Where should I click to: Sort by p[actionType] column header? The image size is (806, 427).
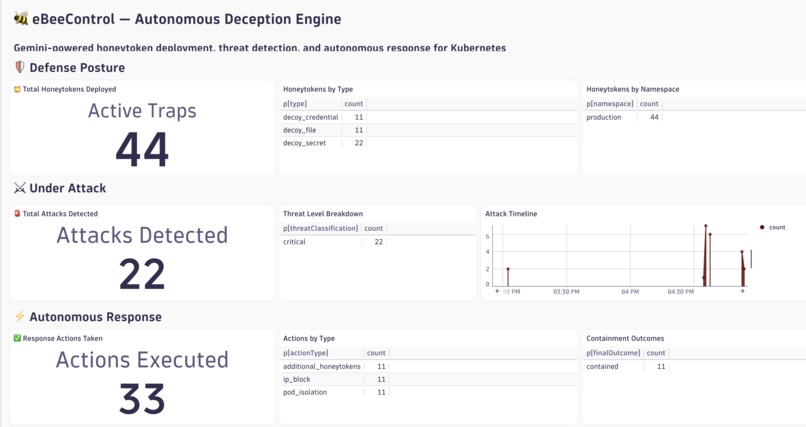tap(305, 353)
